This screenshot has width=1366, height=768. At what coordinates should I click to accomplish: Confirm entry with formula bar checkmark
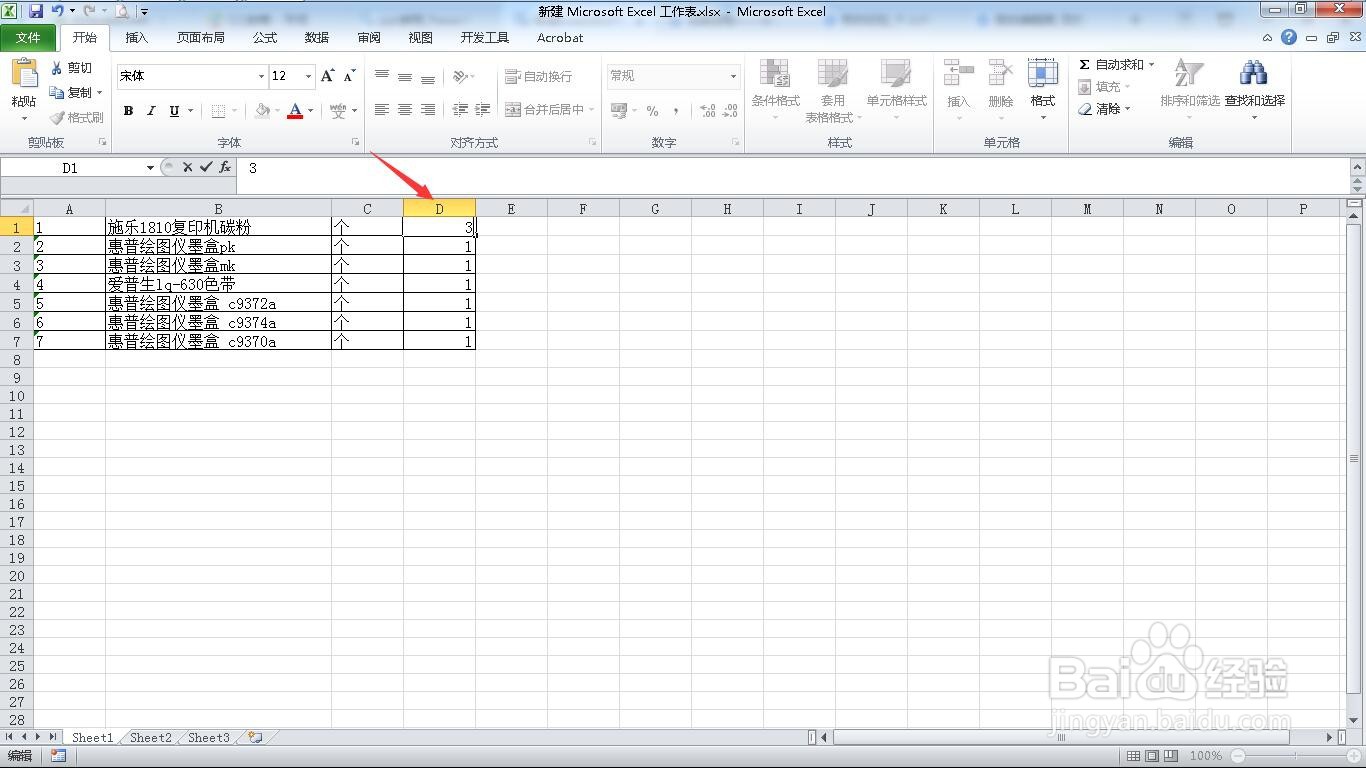[206, 168]
